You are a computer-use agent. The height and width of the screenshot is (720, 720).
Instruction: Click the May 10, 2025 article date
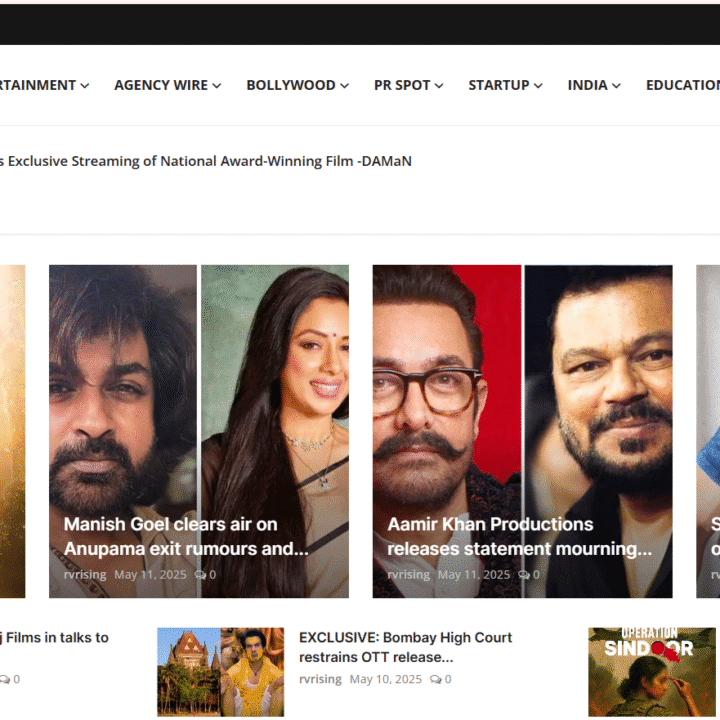(x=385, y=680)
